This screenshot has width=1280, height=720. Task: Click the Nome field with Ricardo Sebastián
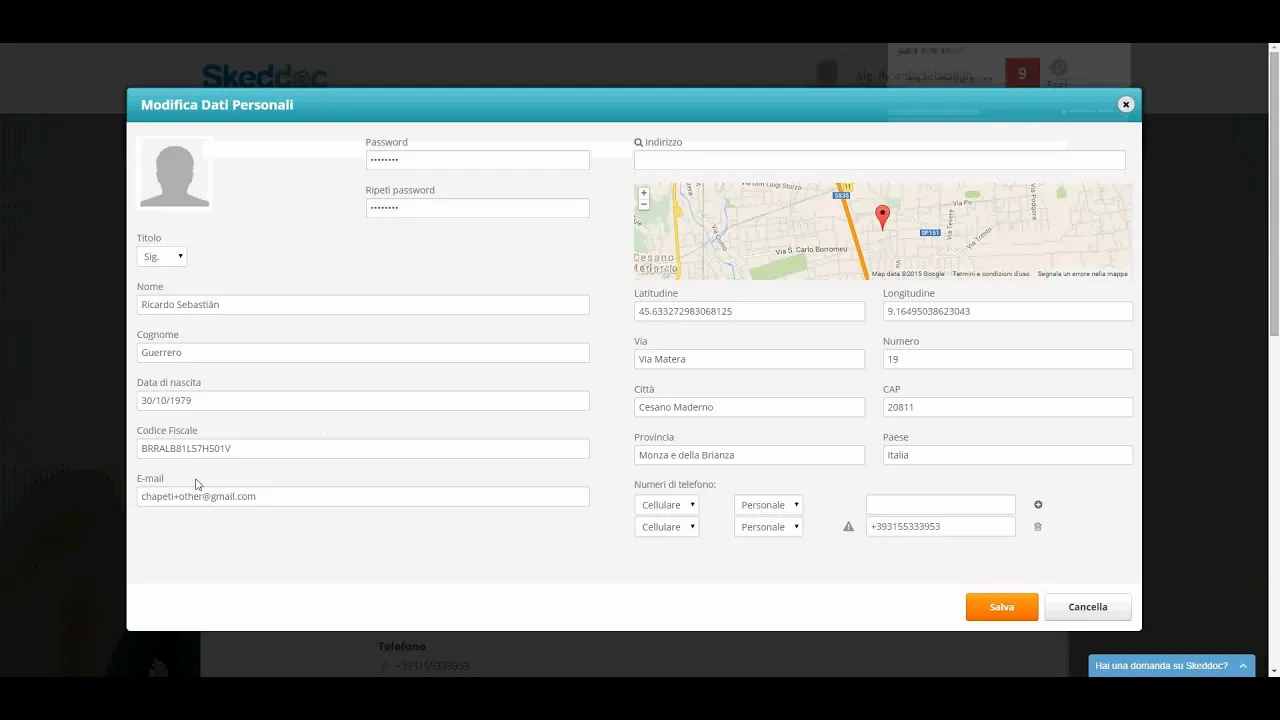point(363,304)
